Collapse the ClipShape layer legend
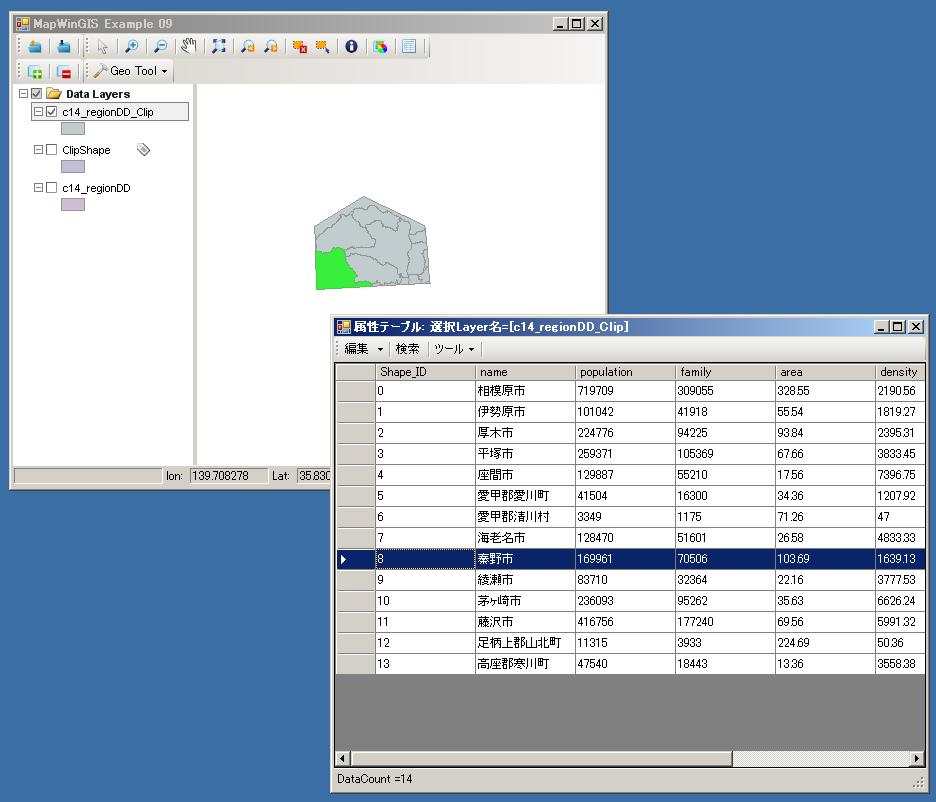 [38, 150]
